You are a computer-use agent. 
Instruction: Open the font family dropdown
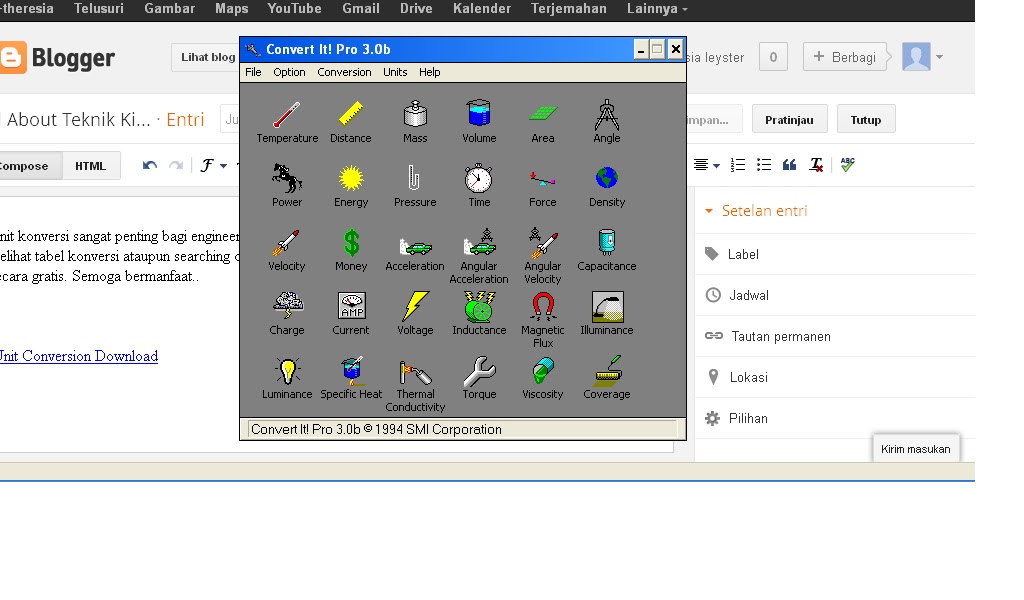pos(214,165)
